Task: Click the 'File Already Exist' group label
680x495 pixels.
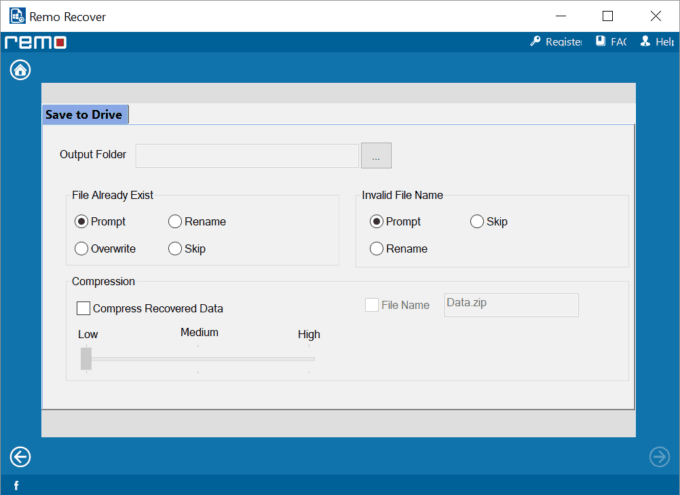Action: click(x=112, y=195)
